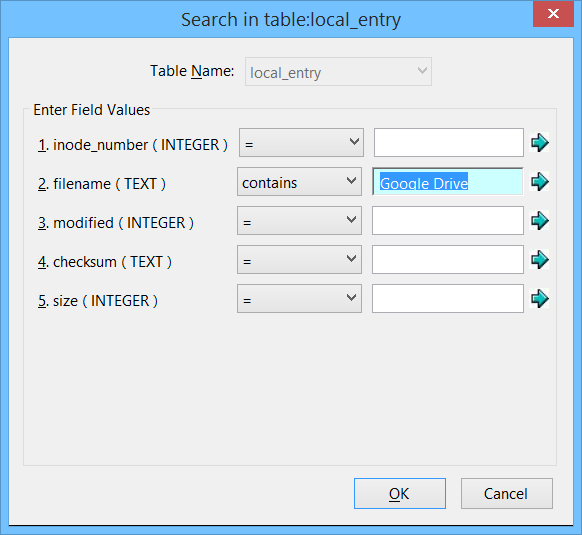The height and width of the screenshot is (535, 582).
Task: Open the checksum operator dropdown
Action: click(x=300, y=260)
